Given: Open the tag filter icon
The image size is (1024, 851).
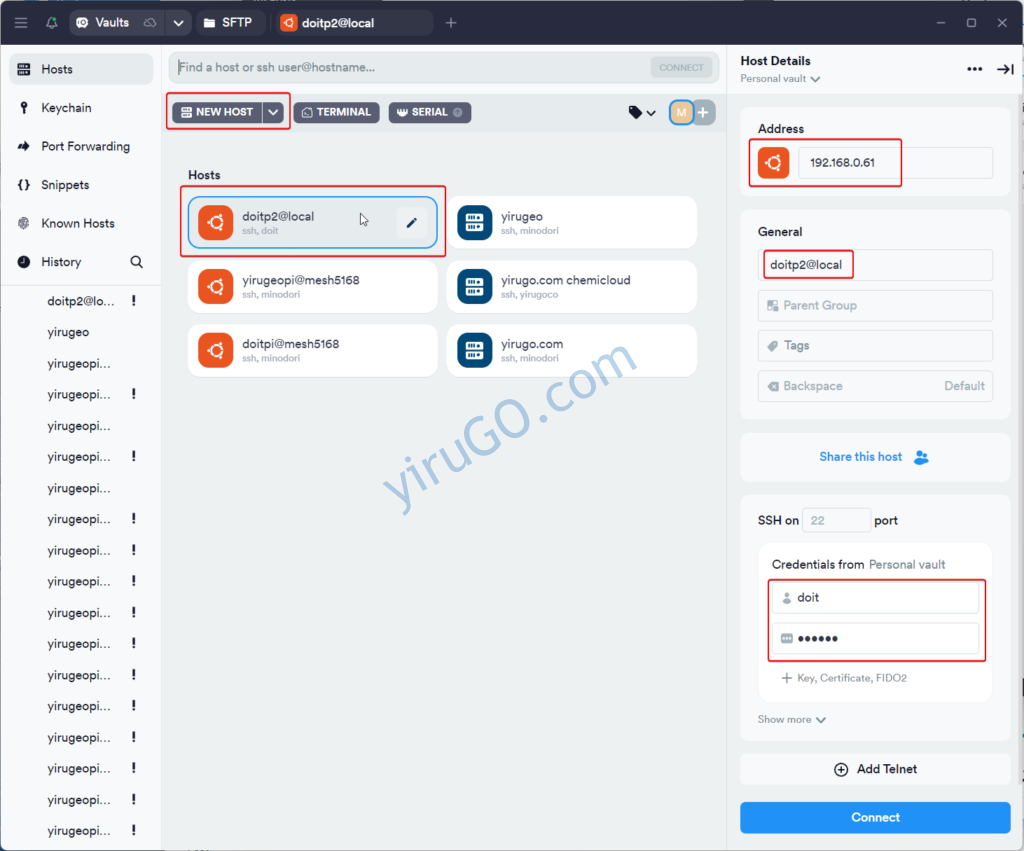Looking at the screenshot, I should 641,113.
